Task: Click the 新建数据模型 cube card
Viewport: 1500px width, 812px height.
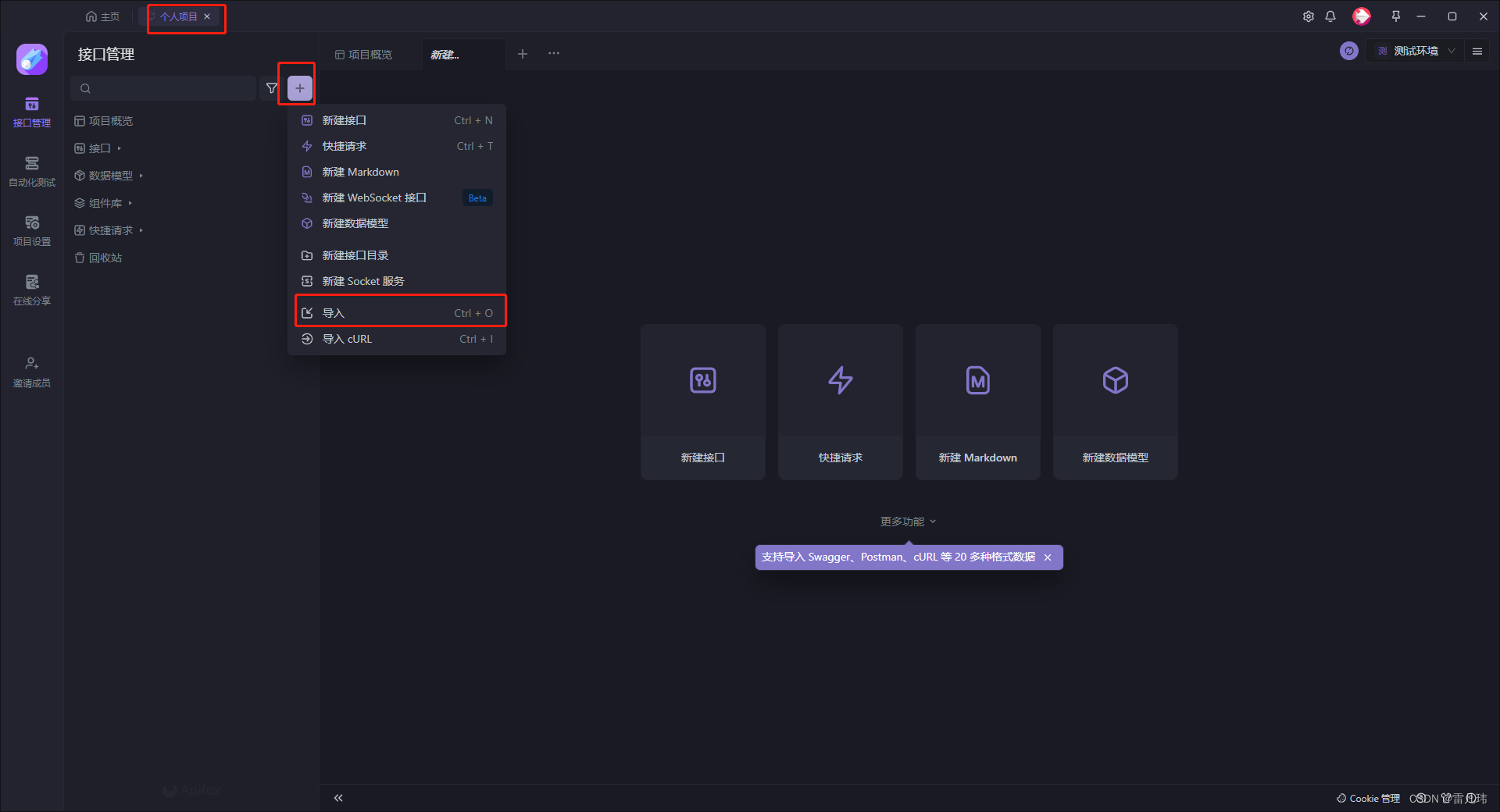Action: coord(1116,402)
